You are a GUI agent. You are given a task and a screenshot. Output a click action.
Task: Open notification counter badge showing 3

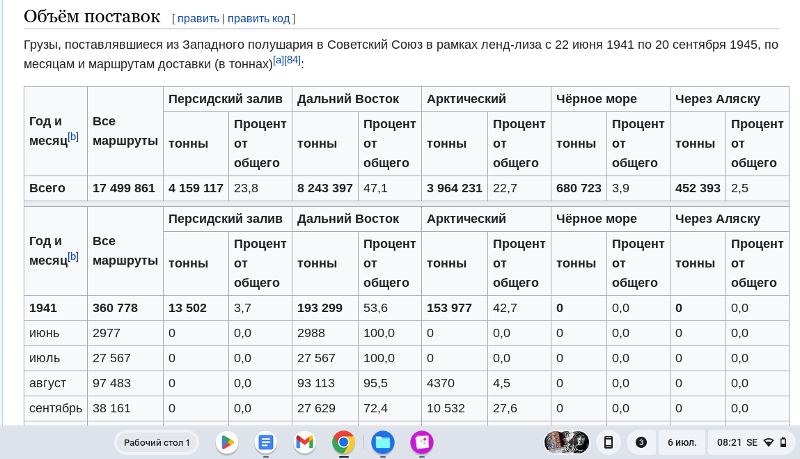tap(641, 442)
